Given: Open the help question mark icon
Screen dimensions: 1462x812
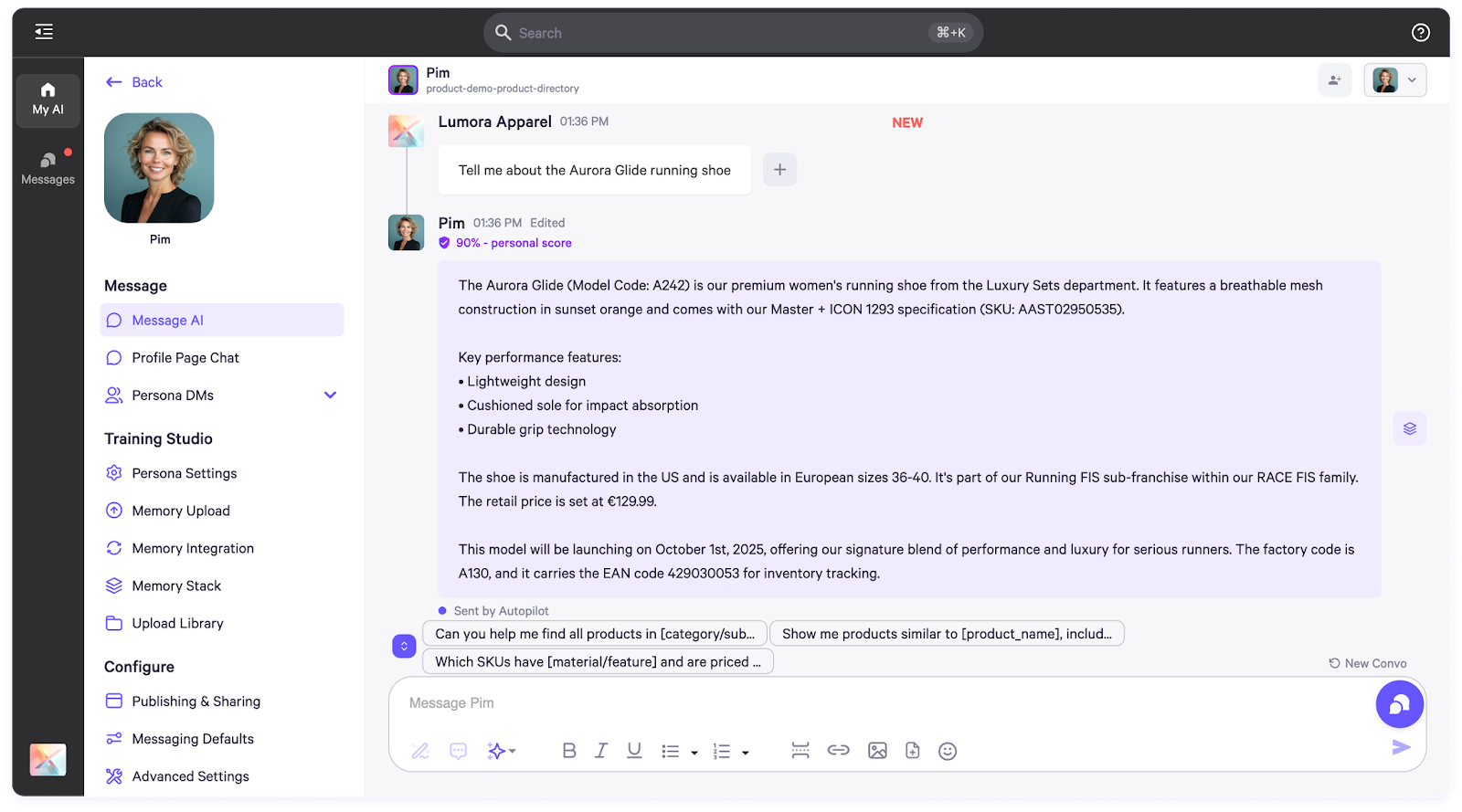Looking at the screenshot, I should 1420,33.
